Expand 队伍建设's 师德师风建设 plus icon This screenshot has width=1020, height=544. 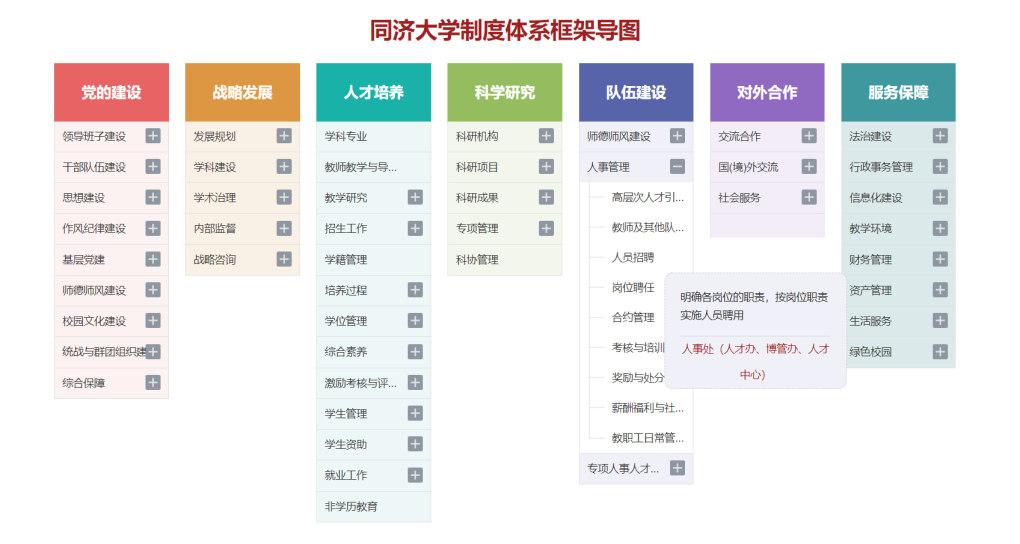(677, 135)
